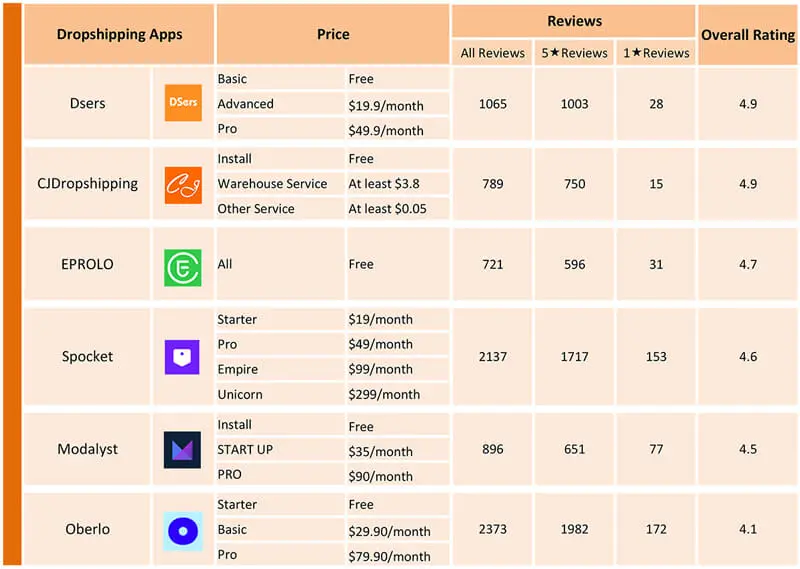The height and width of the screenshot is (569, 800).
Task: Select the Price column header
Action: (333, 34)
